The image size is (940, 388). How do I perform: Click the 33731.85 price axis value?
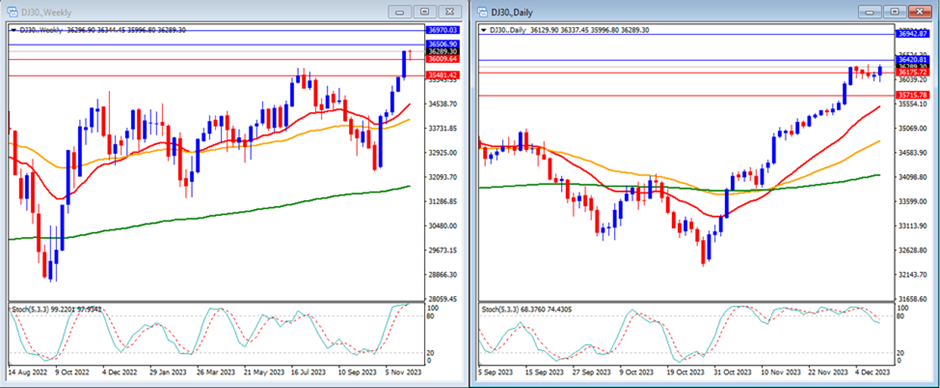pos(444,128)
